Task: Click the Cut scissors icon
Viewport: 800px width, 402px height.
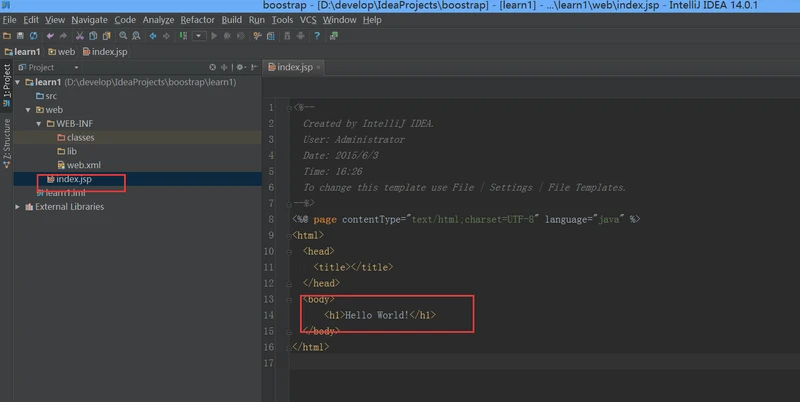Action: coord(80,36)
